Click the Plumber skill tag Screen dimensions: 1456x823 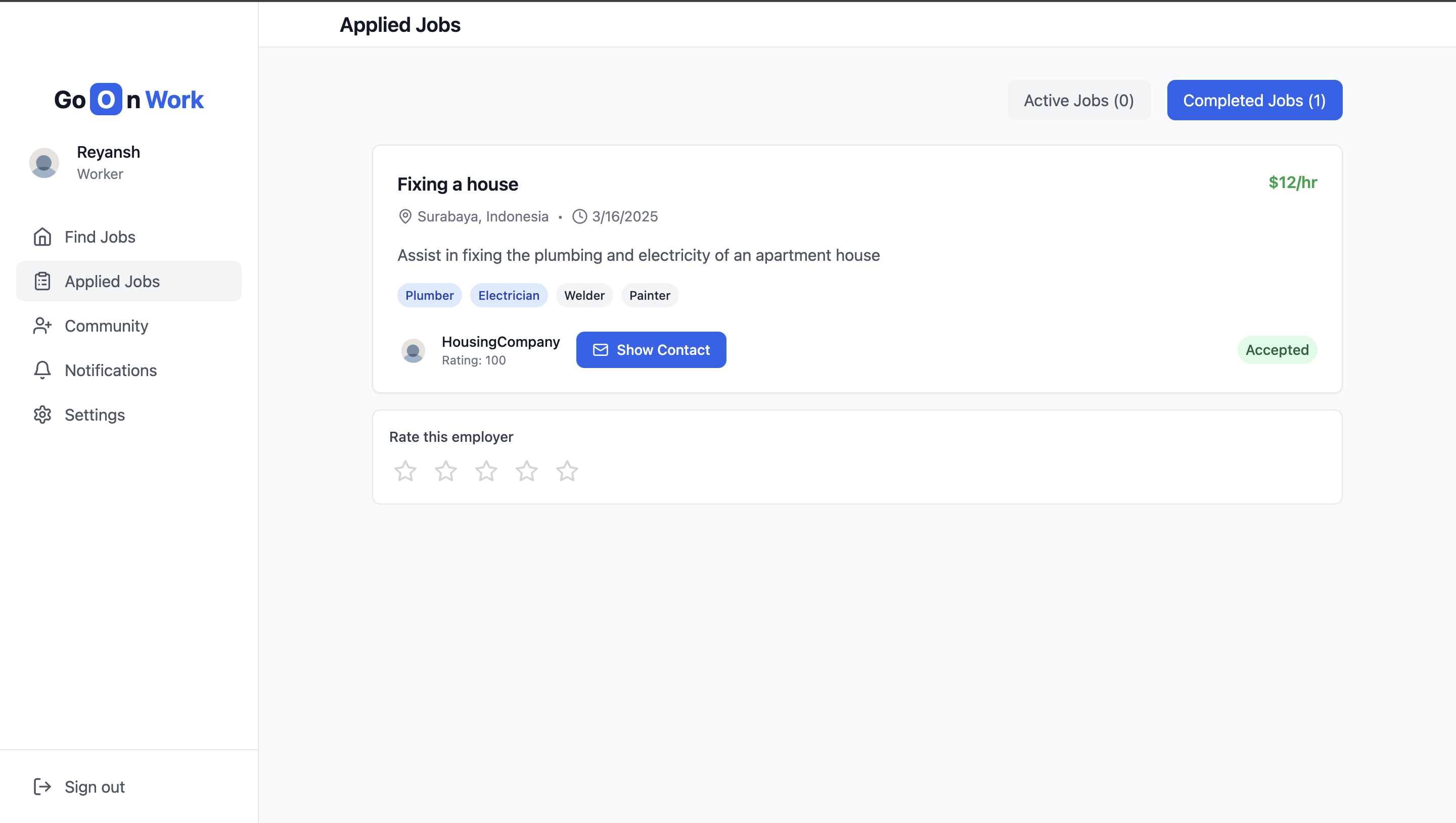coord(429,296)
